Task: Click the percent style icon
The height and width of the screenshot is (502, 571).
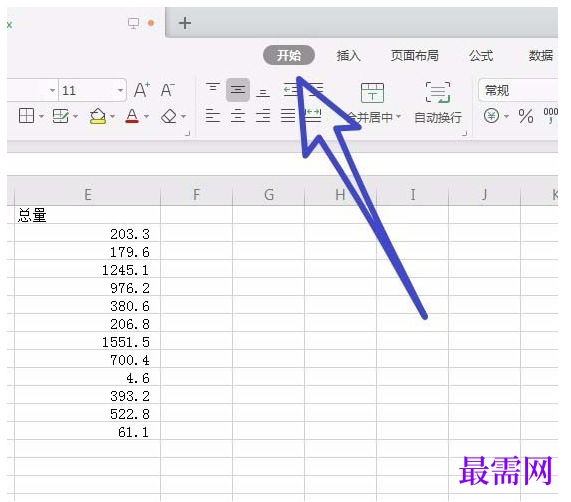Action: coord(525,116)
